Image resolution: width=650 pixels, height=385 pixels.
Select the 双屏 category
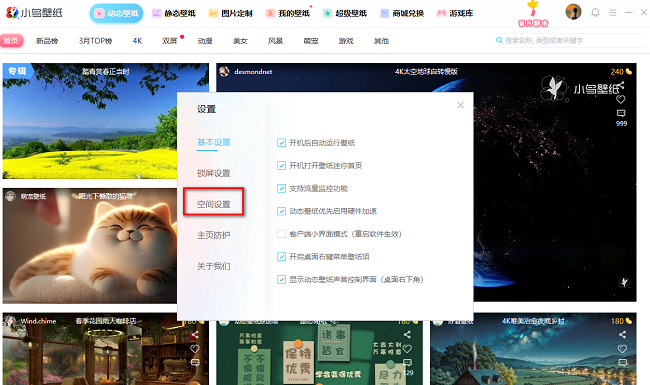click(170, 41)
